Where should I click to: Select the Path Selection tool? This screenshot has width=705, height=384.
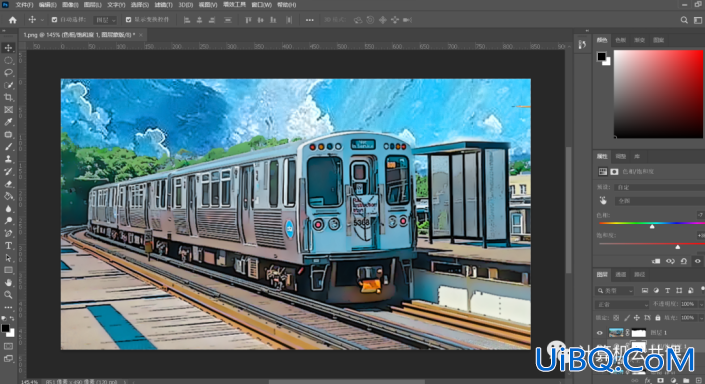(8, 258)
